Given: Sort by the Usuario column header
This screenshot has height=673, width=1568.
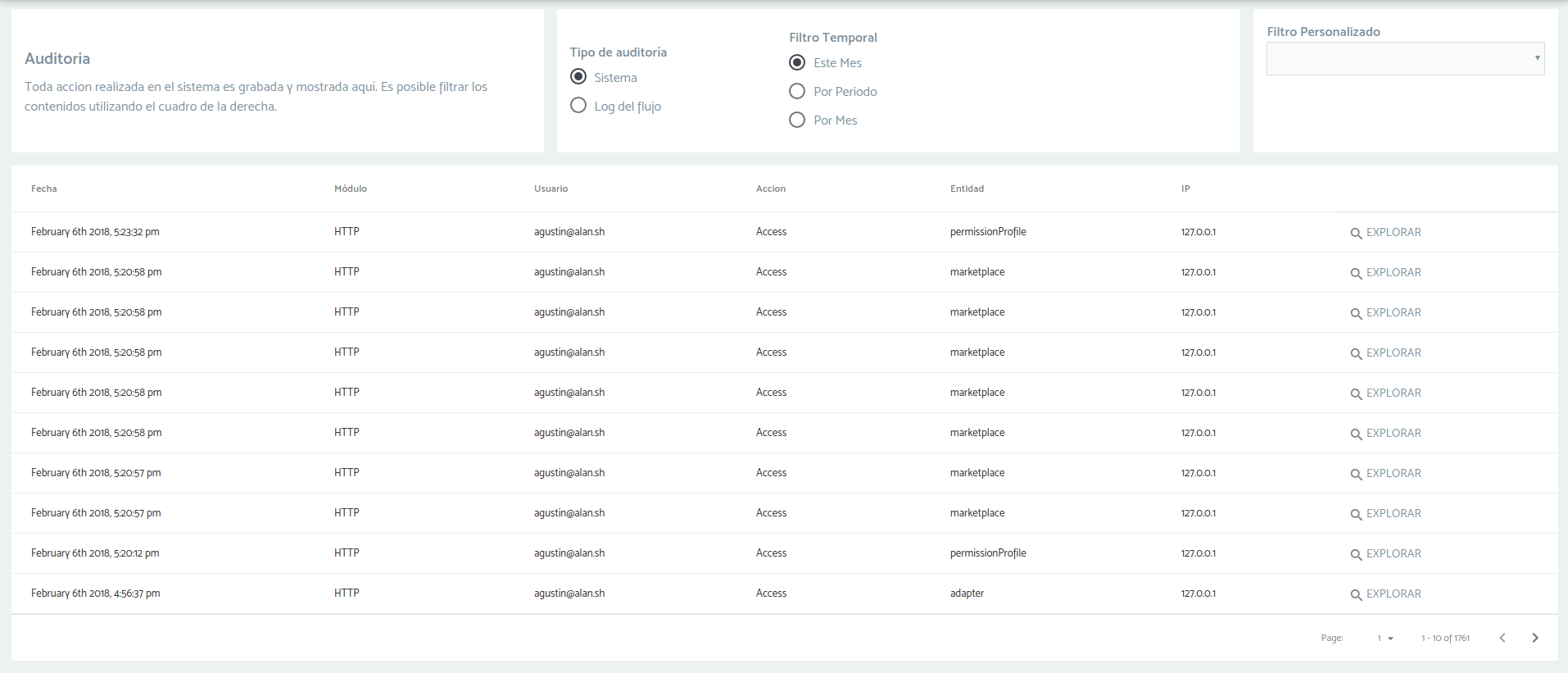Looking at the screenshot, I should point(551,189).
